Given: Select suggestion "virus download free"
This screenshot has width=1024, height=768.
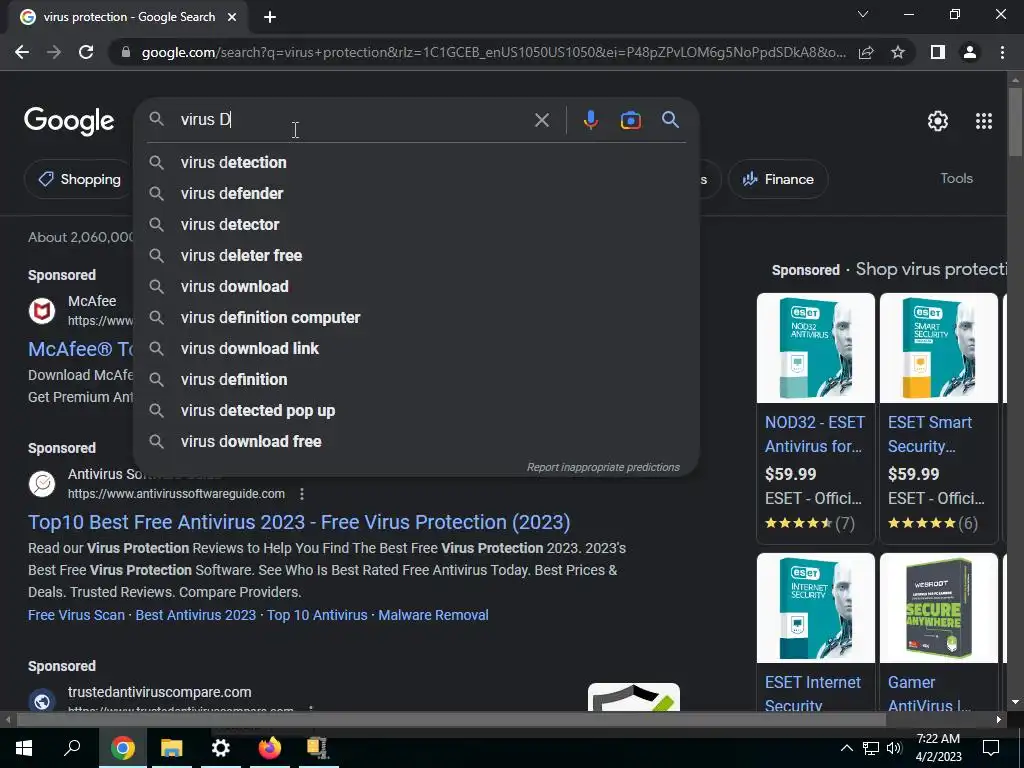Looking at the screenshot, I should tap(416, 441).
